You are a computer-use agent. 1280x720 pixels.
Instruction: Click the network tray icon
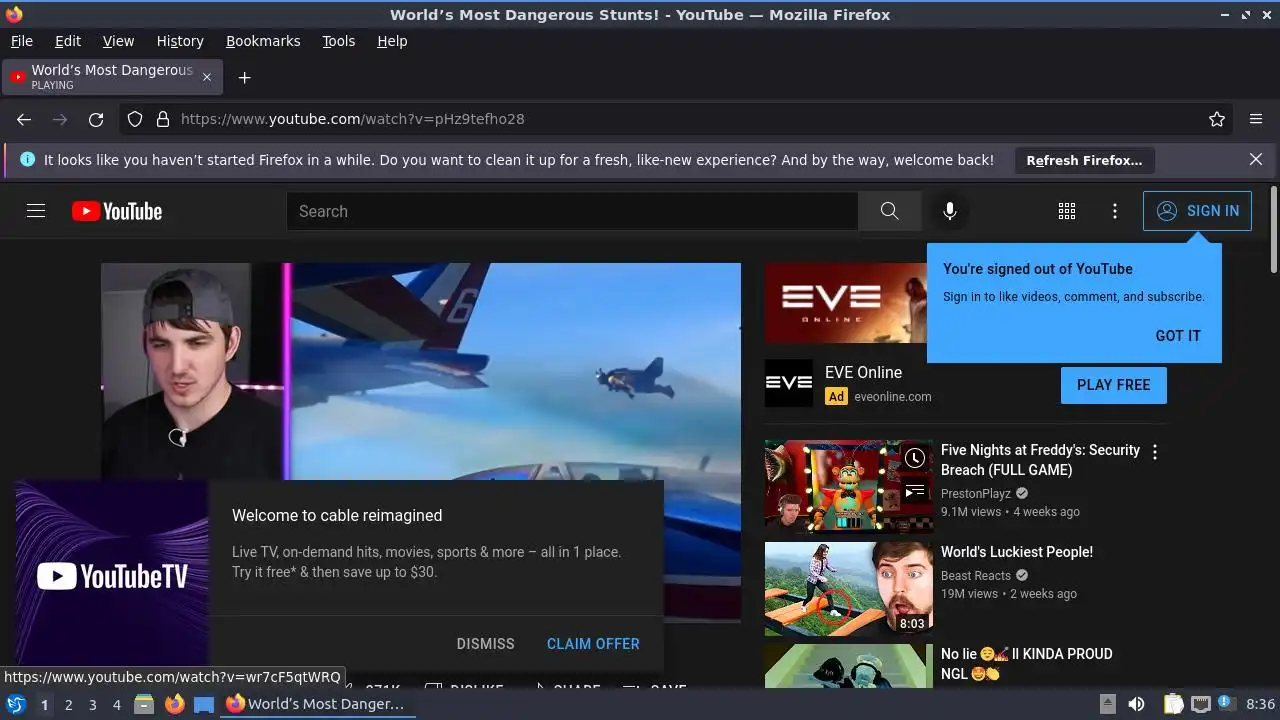(1201, 704)
